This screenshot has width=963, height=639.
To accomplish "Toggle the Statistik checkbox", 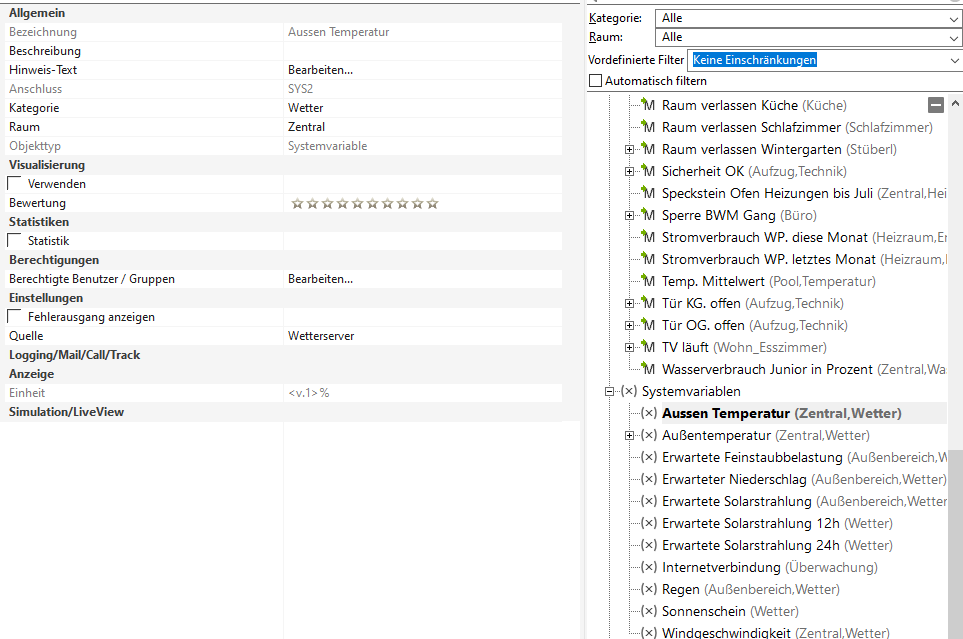I will point(15,241).
